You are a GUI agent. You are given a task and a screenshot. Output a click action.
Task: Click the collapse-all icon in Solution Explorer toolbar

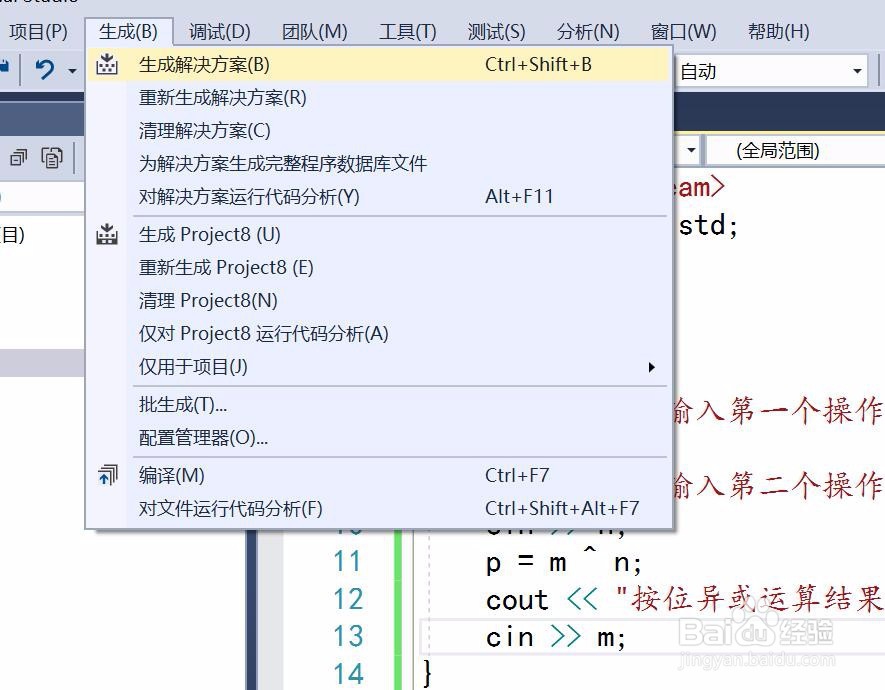19,158
